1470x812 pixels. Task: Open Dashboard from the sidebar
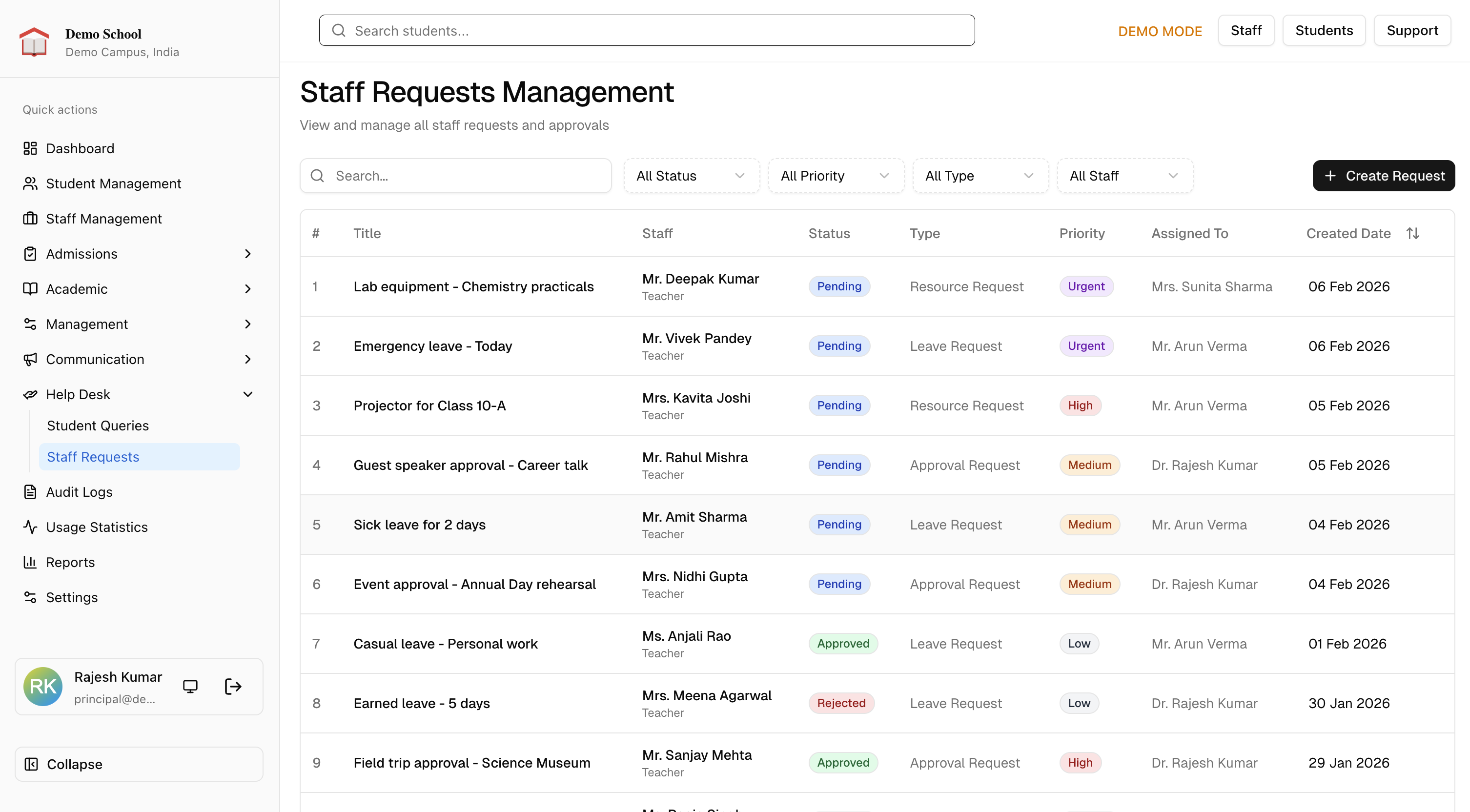(80, 148)
